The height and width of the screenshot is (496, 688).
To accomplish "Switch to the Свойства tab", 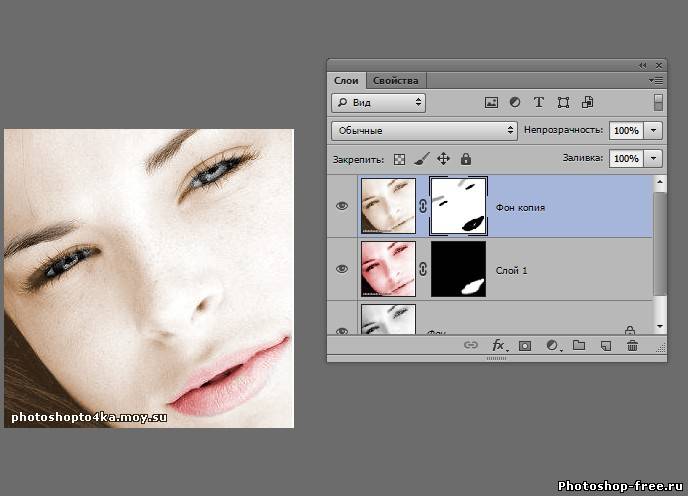I will click(x=397, y=80).
